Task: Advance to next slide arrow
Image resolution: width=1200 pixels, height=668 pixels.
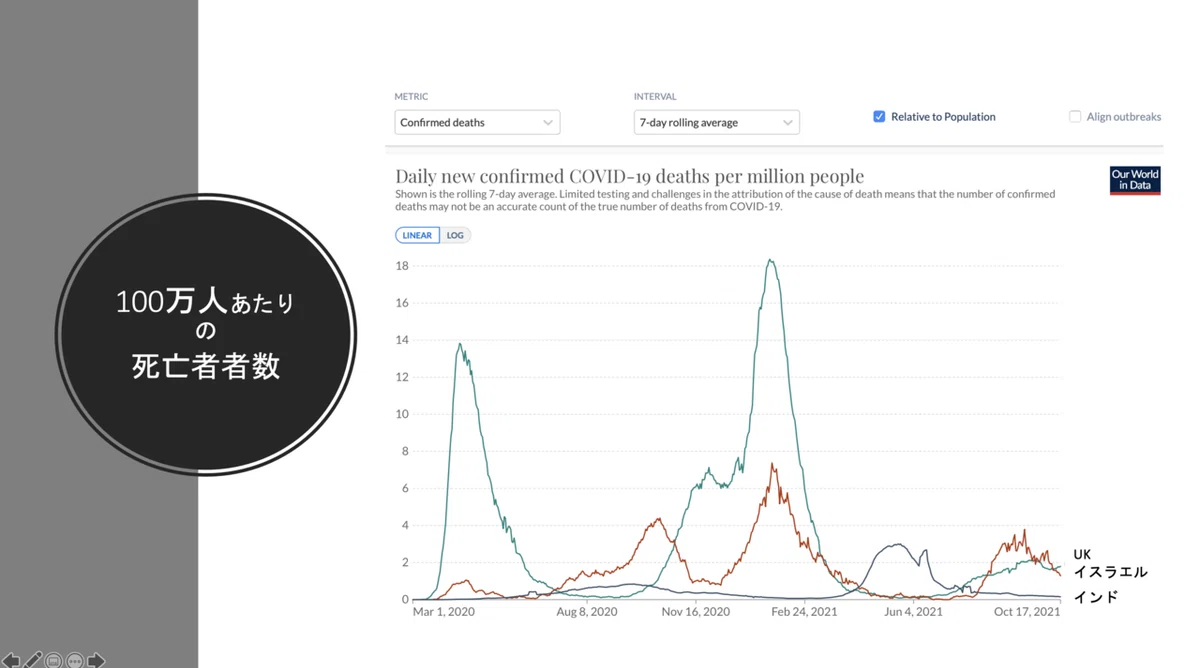Action: click(x=96, y=660)
